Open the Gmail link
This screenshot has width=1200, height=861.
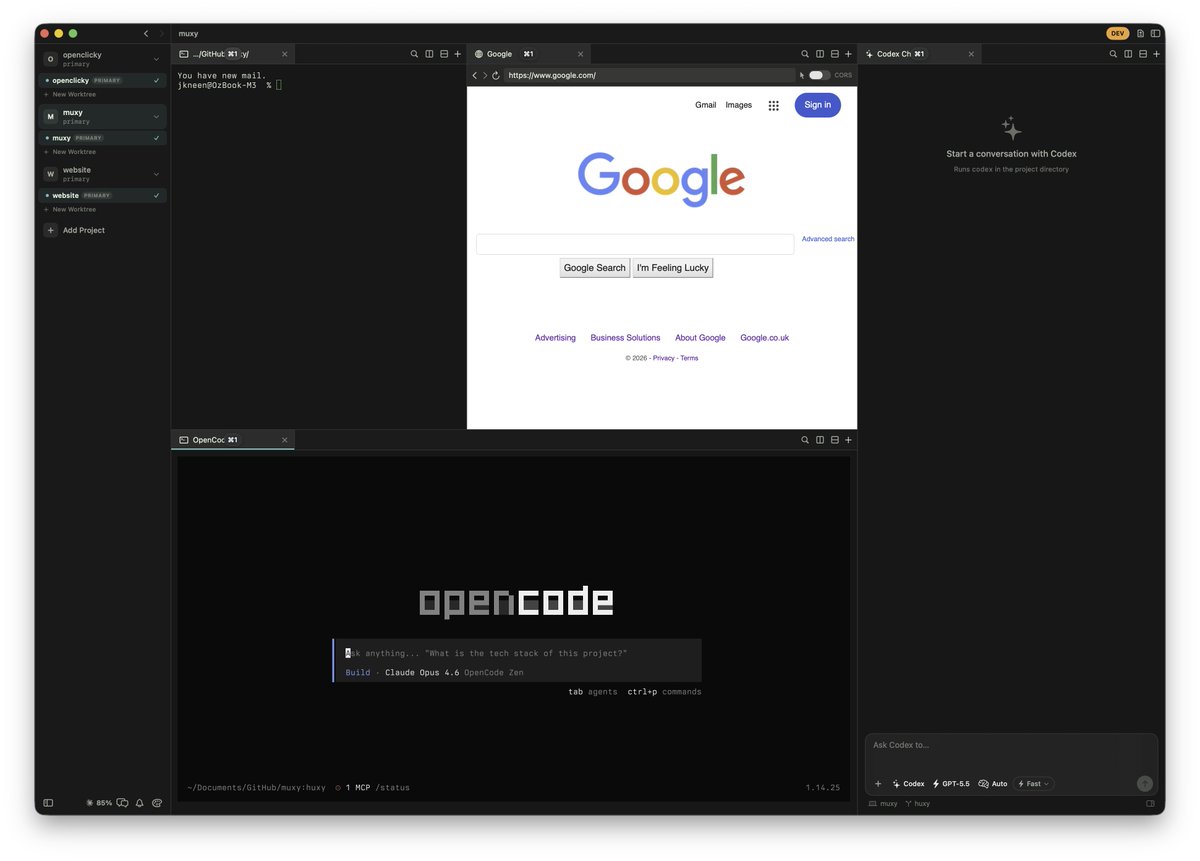click(x=706, y=105)
